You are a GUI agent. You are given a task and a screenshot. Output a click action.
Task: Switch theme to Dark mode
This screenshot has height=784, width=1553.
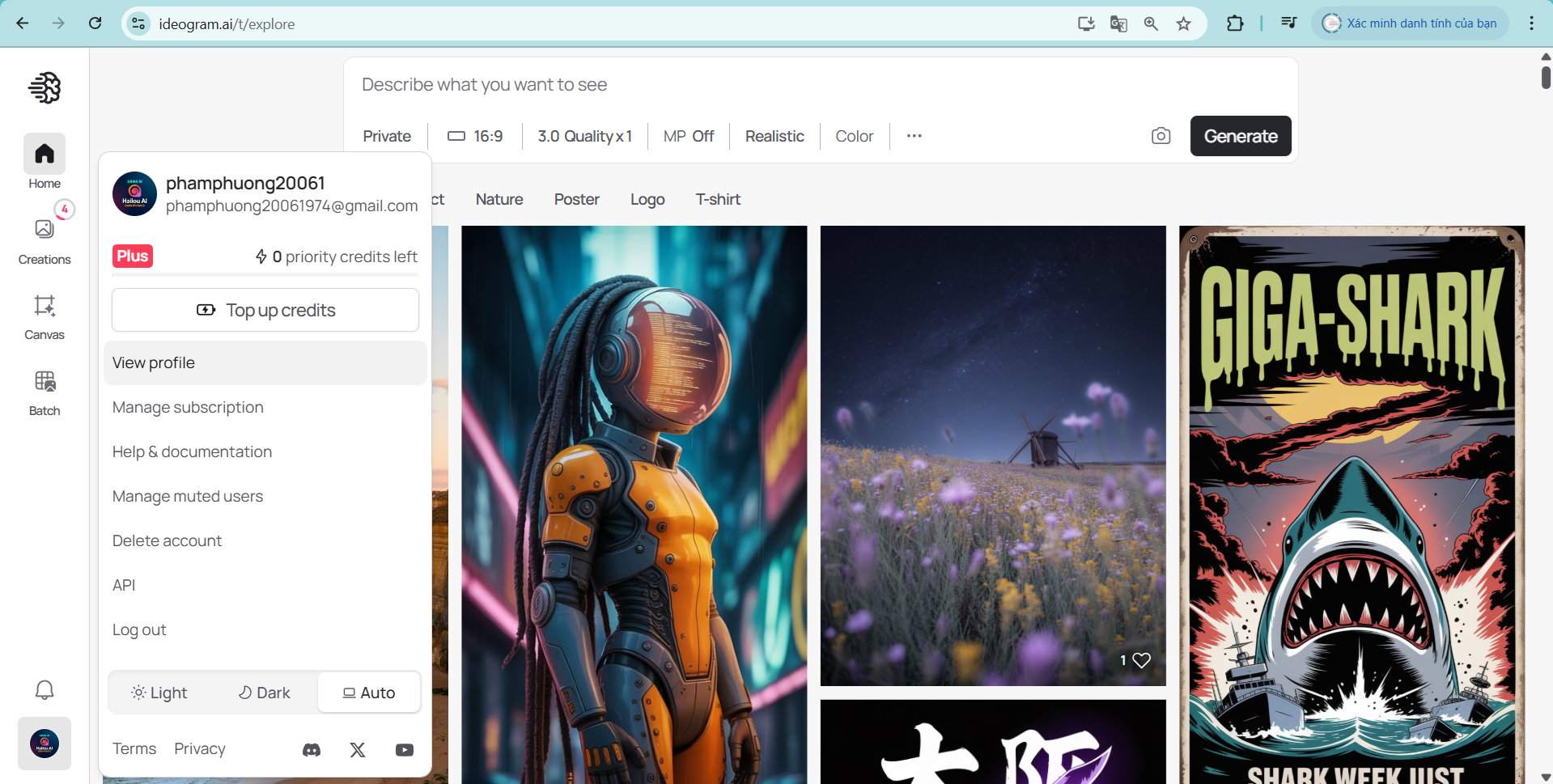point(264,693)
